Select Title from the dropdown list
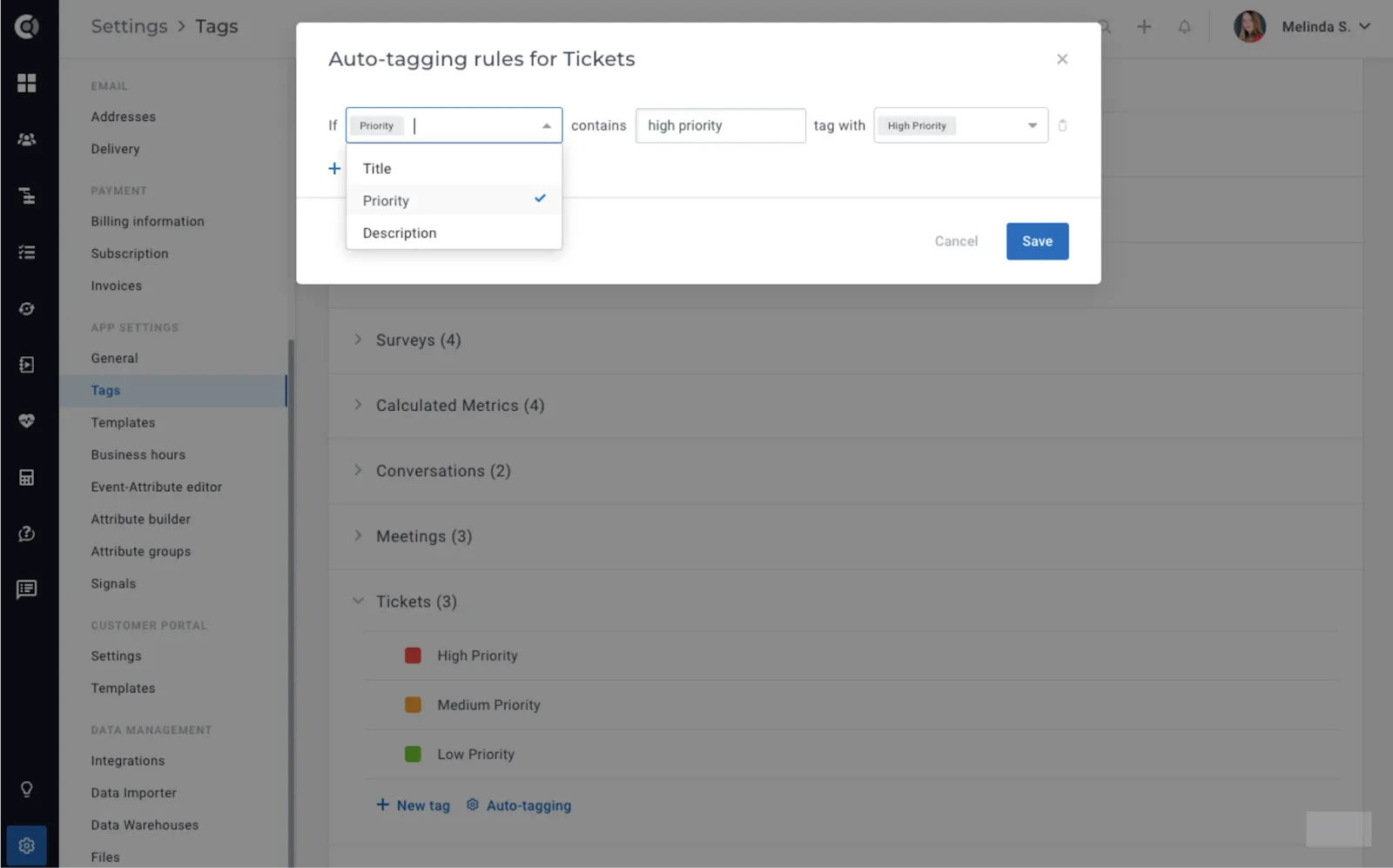1393x868 pixels. tap(454, 169)
